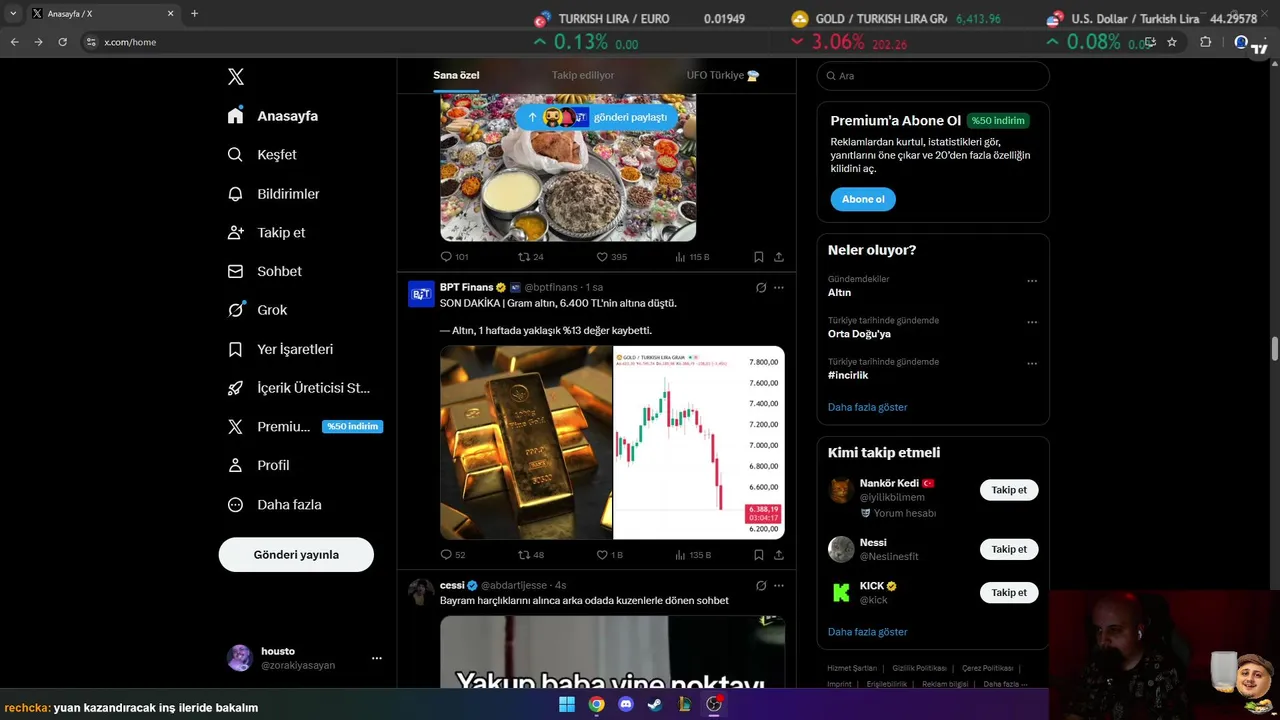This screenshot has height=720, width=1280.
Task: Open options for #incirlik trend
Action: pos(1032,363)
